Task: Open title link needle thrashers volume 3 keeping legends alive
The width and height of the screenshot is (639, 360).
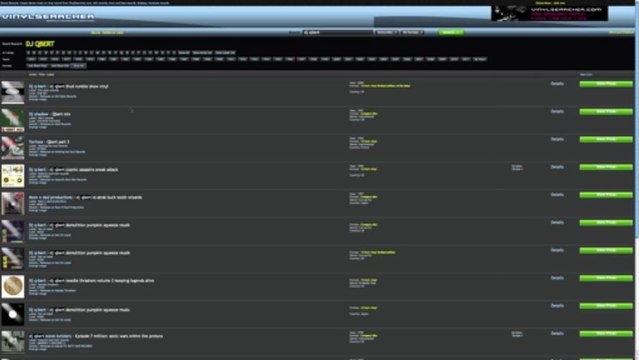Action: [91, 280]
